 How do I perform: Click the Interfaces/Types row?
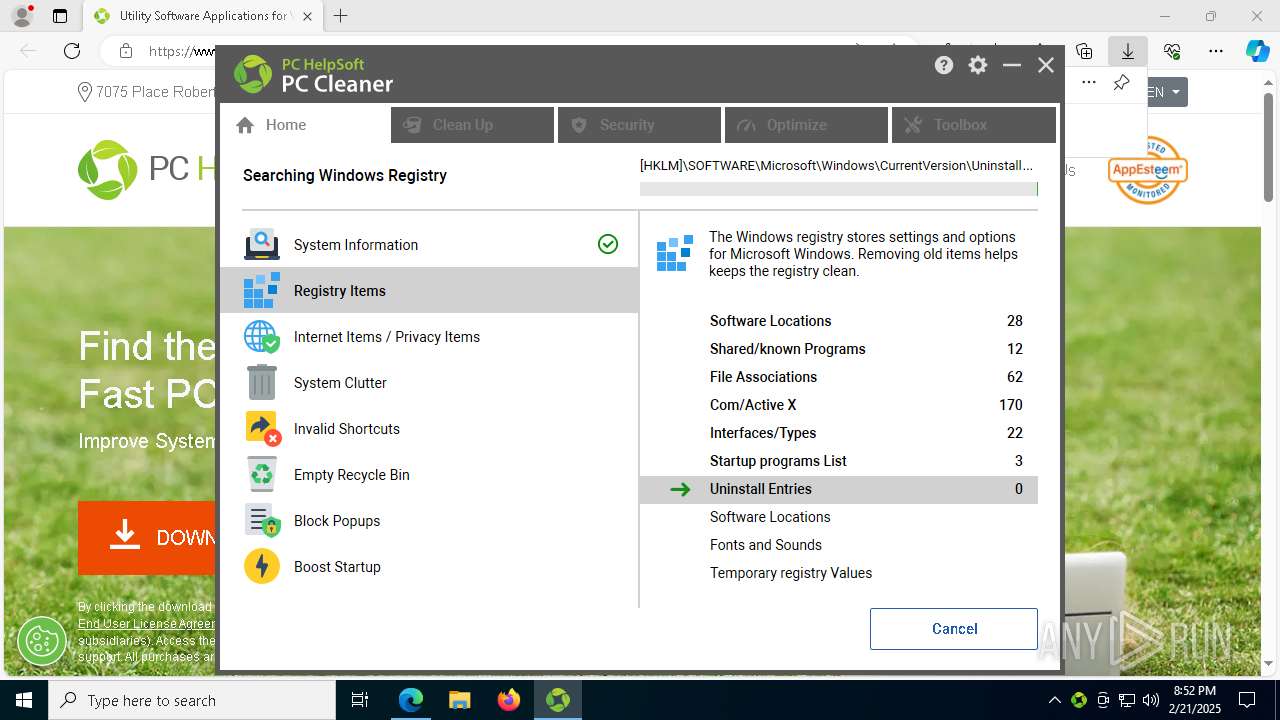click(839, 433)
